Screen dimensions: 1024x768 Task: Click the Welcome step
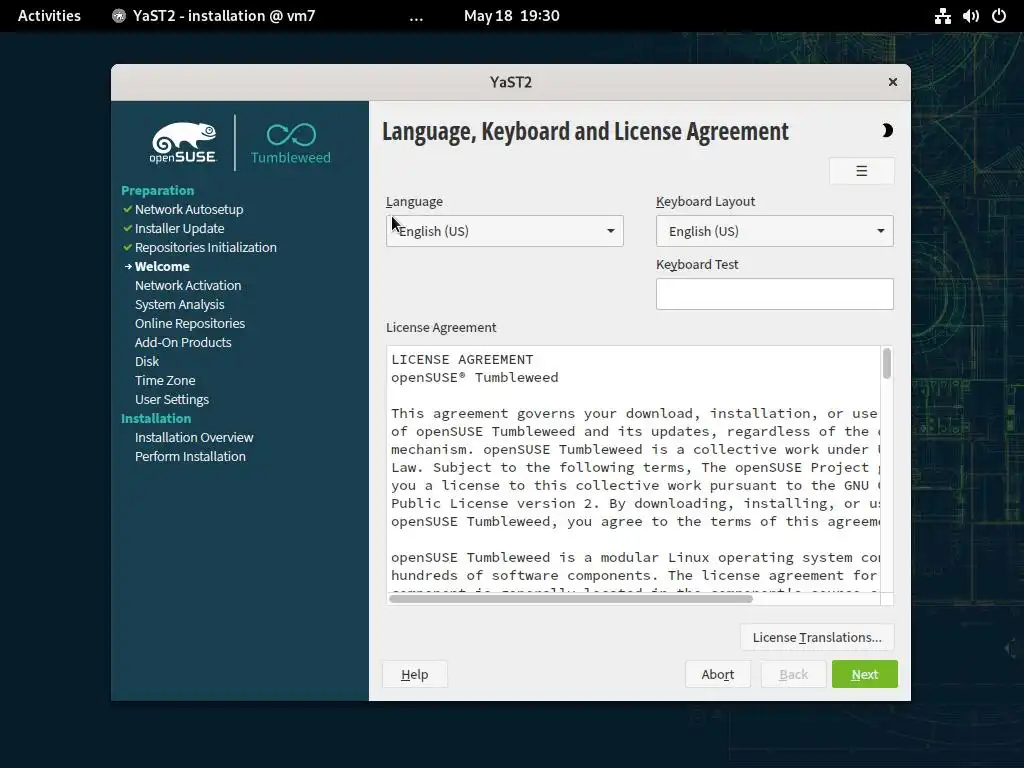point(162,266)
